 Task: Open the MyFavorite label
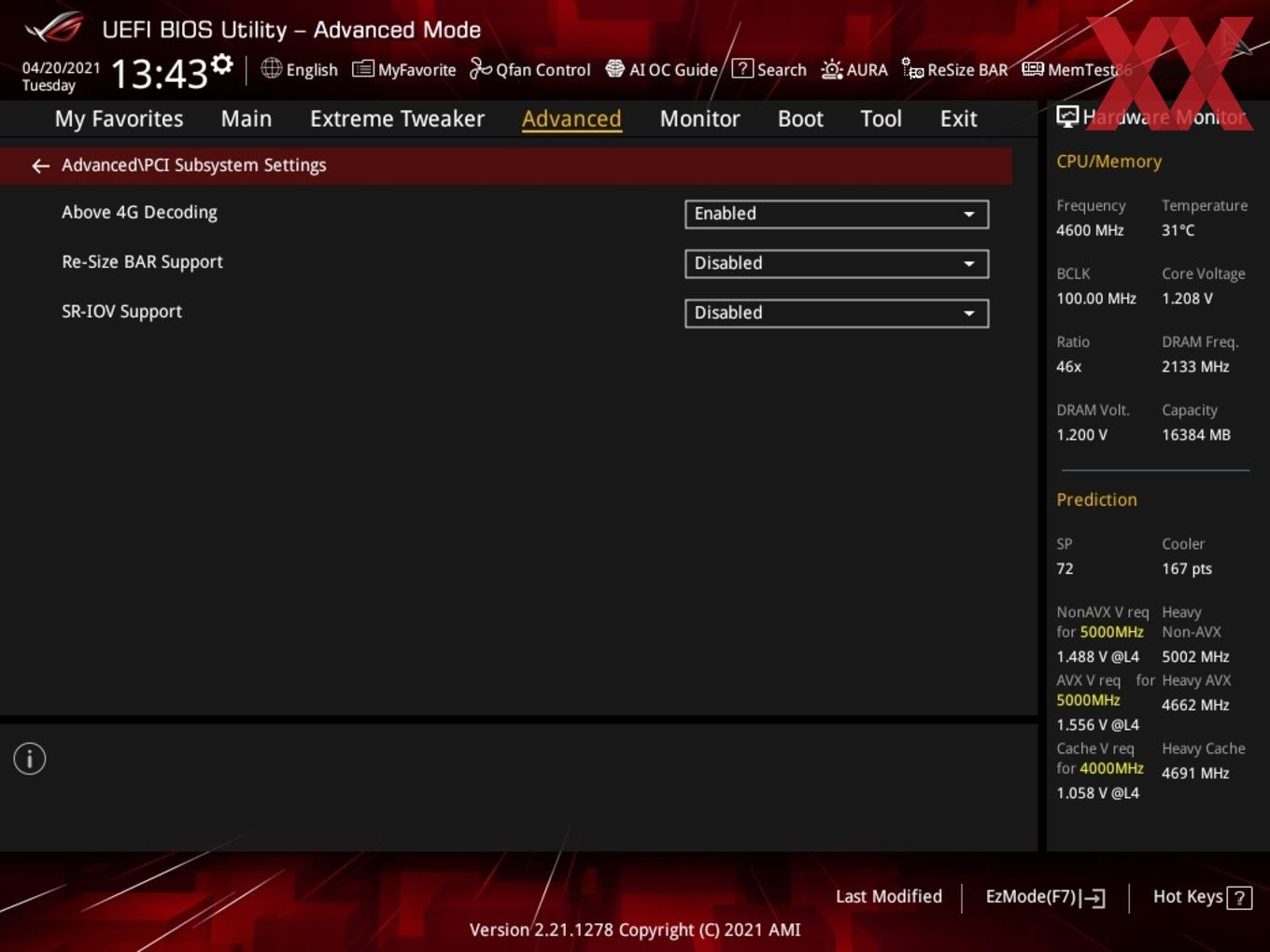[x=416, y=70]
